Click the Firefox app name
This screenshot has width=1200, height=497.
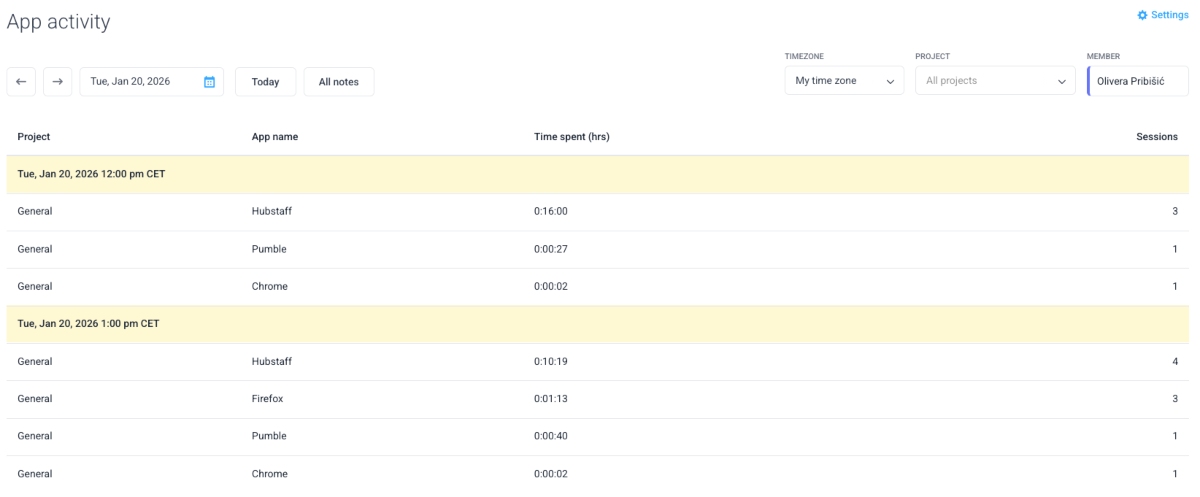(x=267, y=399)
